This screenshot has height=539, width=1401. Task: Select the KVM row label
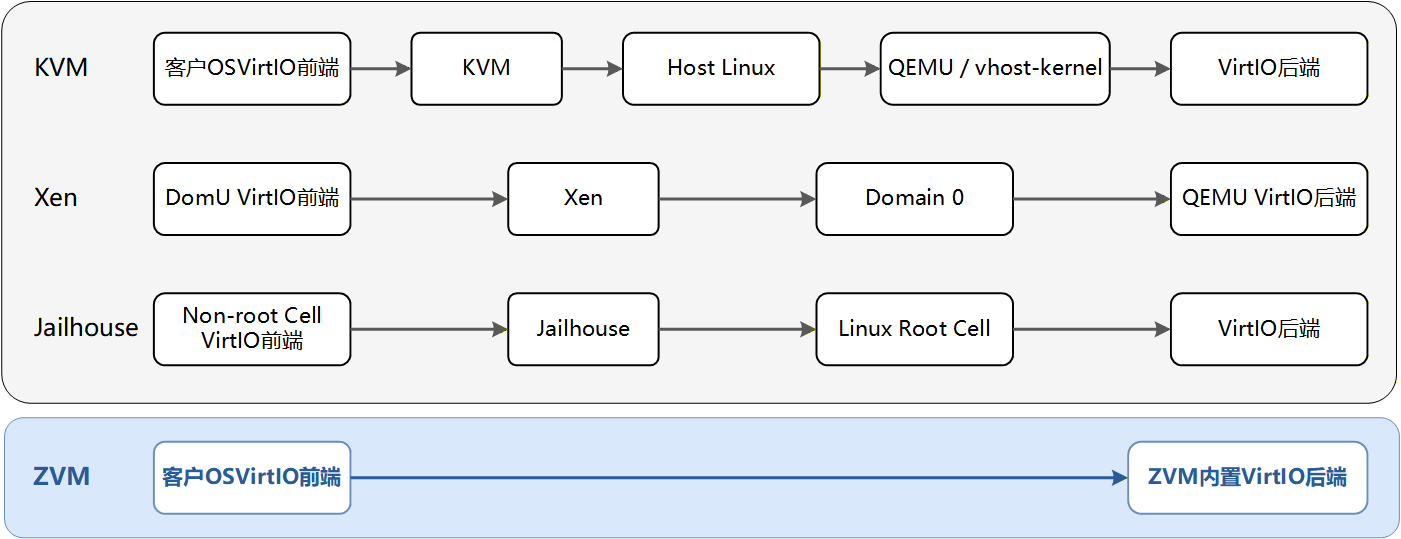(x=61, y=68)
